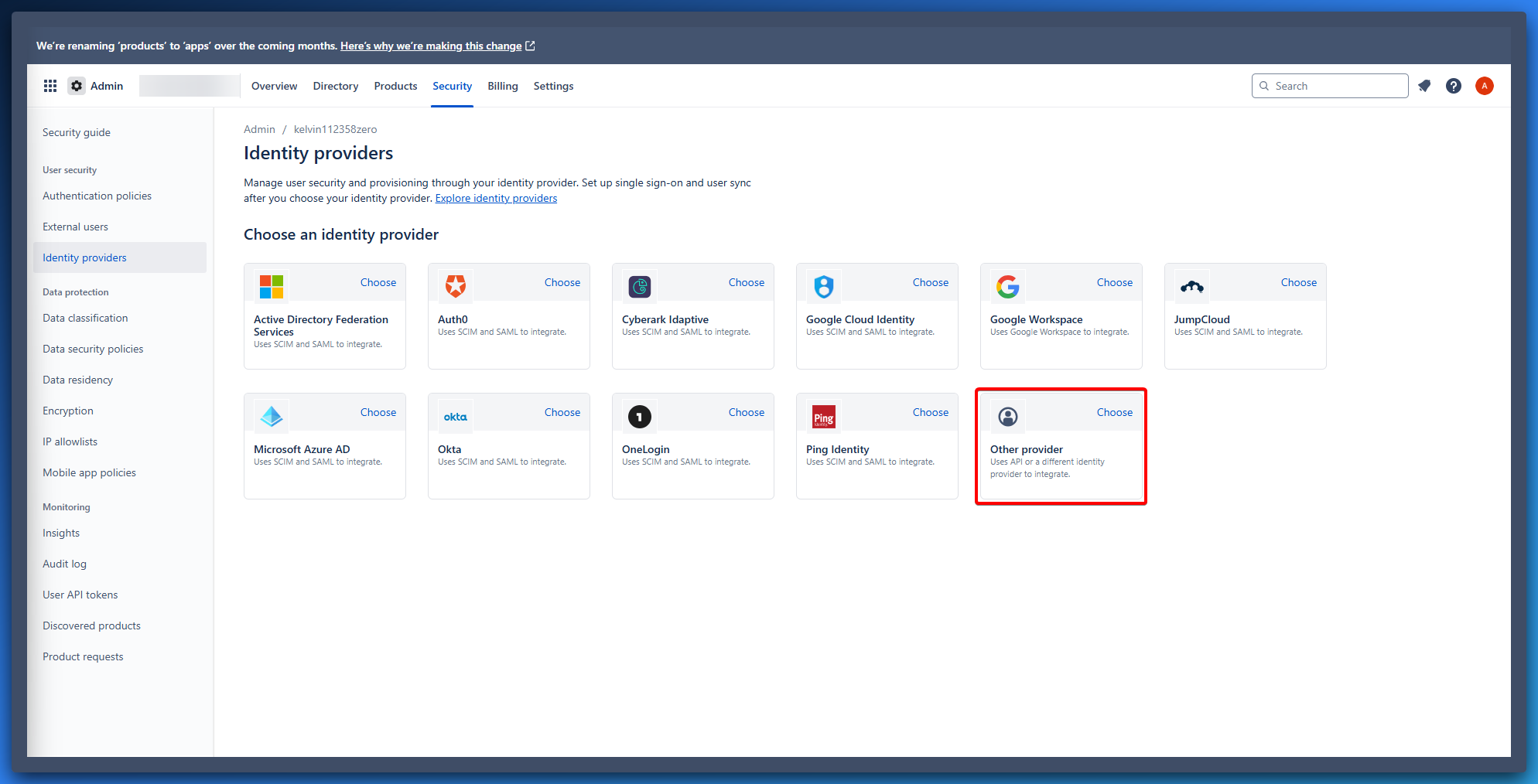The height and width of the screenshot is (784, 1538).
Task: Choose the Google Cloud Identity provider
Action: (x=931, y=282)
